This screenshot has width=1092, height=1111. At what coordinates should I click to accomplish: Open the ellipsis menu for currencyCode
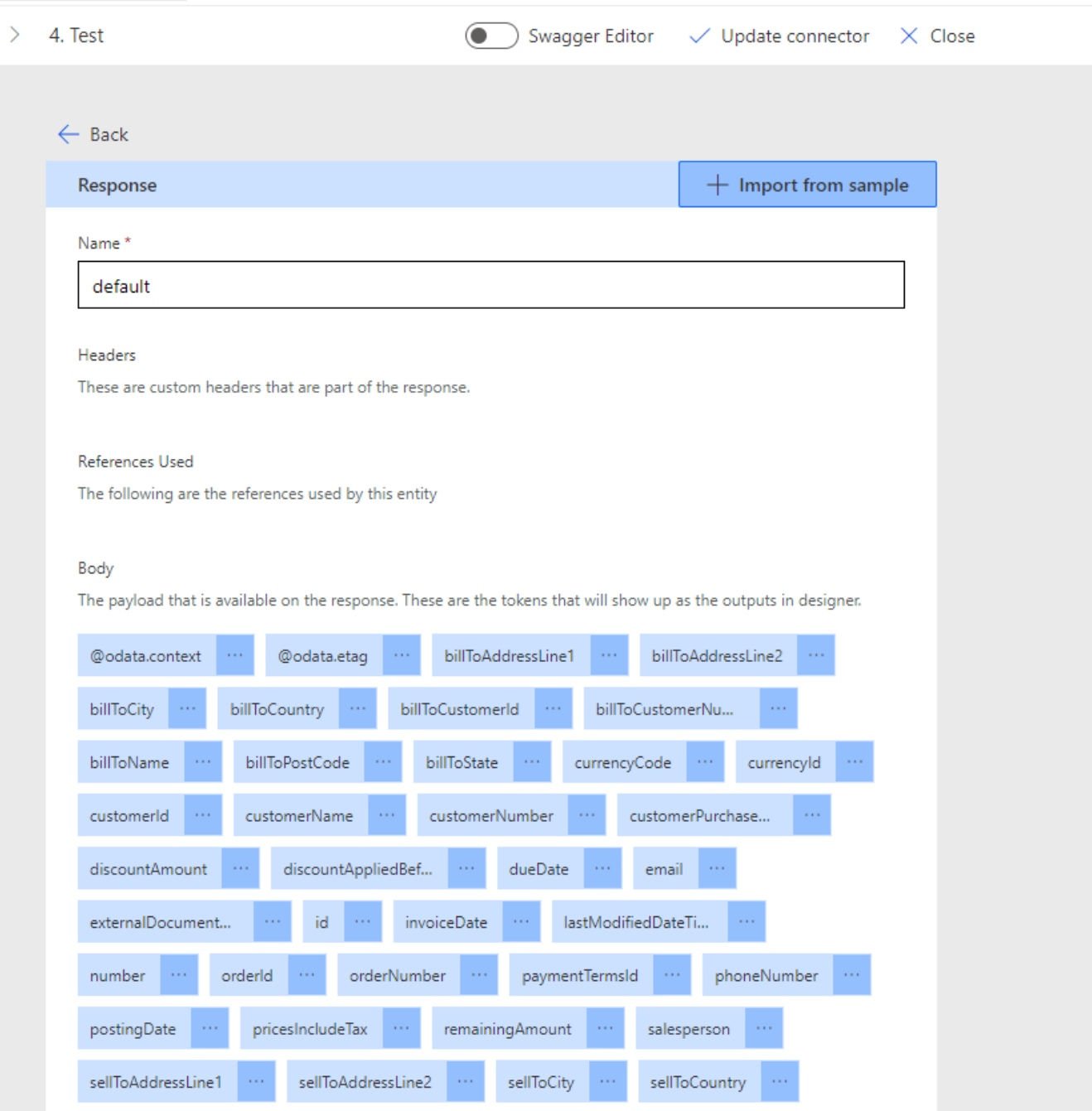[x=704, y=762]
